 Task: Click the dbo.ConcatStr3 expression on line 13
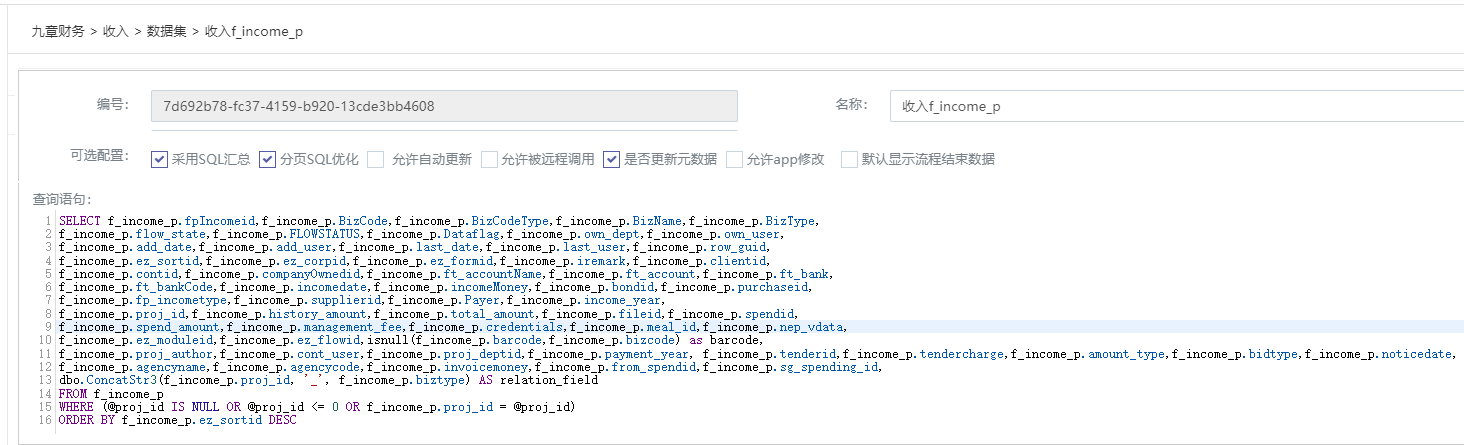(x=328, y=380)
